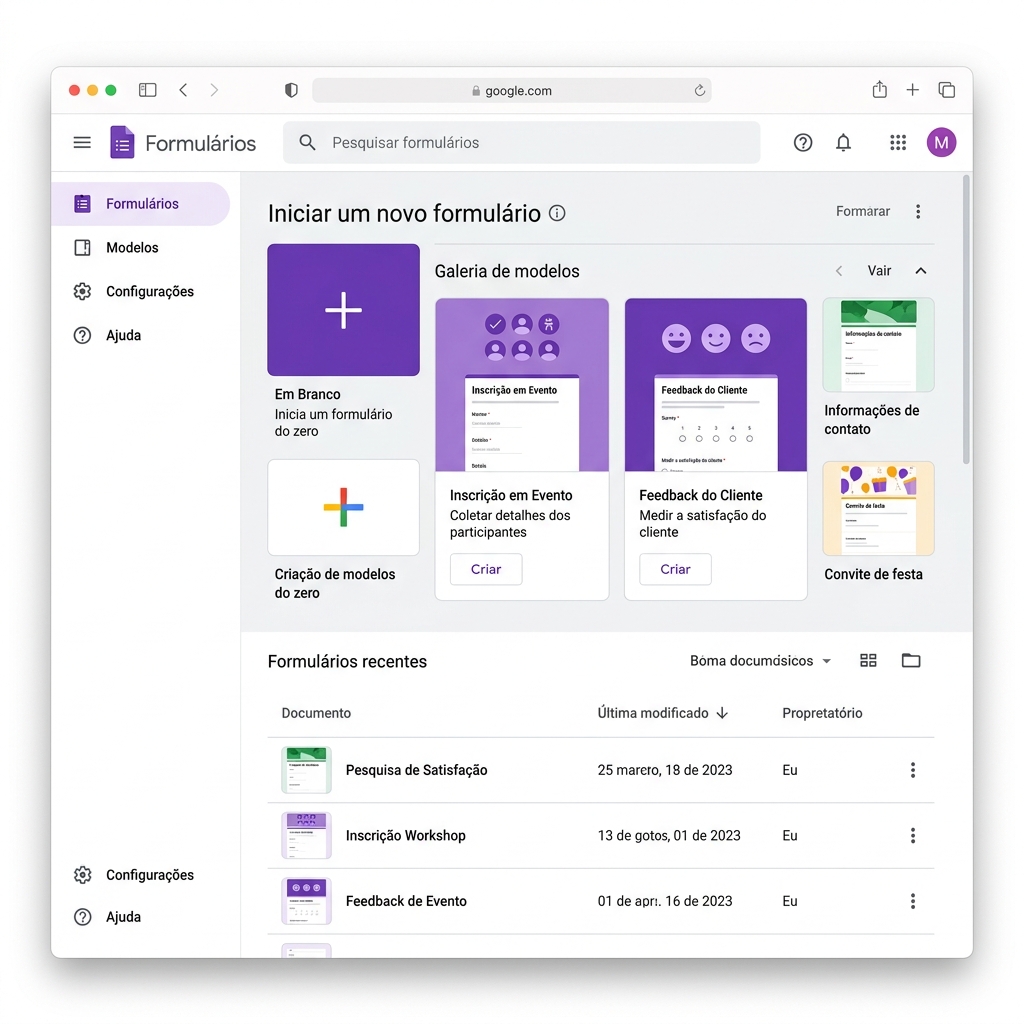Open the Boma documdsicos owner filter dropdown
The image size is (1024, 1024).
(760, 661)
